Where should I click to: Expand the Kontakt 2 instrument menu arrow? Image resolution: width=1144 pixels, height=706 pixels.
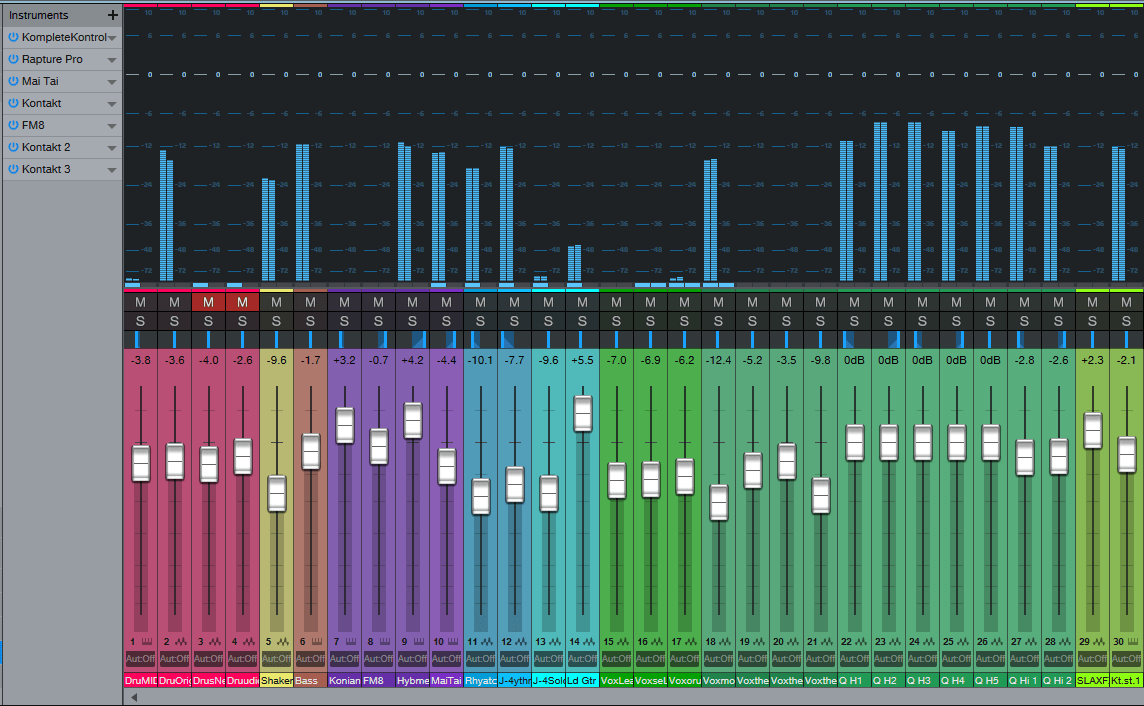(x=112, y=148)
